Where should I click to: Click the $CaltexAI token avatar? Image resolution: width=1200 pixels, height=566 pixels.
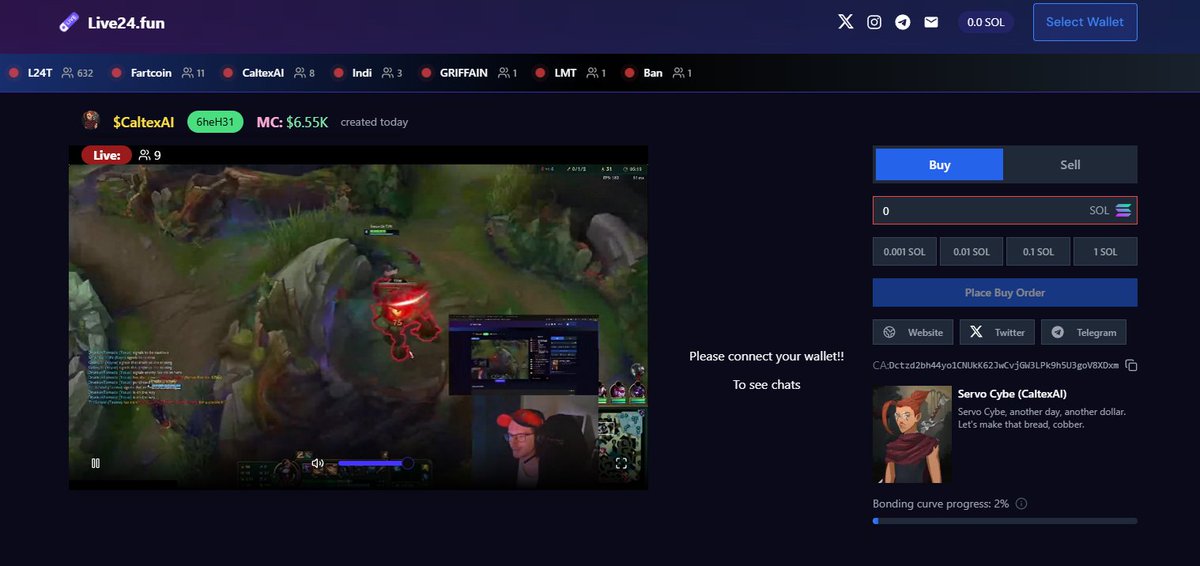pyautogui.click(x=91, y=121)
